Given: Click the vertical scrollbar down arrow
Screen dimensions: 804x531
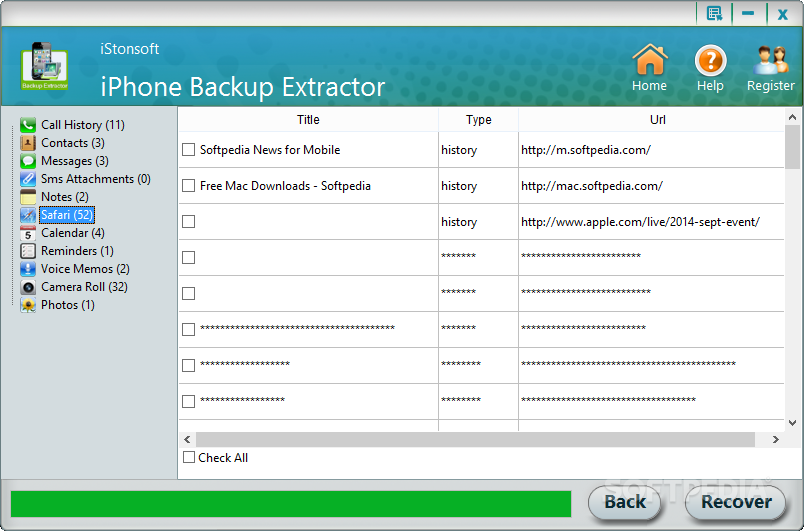Looking at the screenshot, I should pos(792,423).
